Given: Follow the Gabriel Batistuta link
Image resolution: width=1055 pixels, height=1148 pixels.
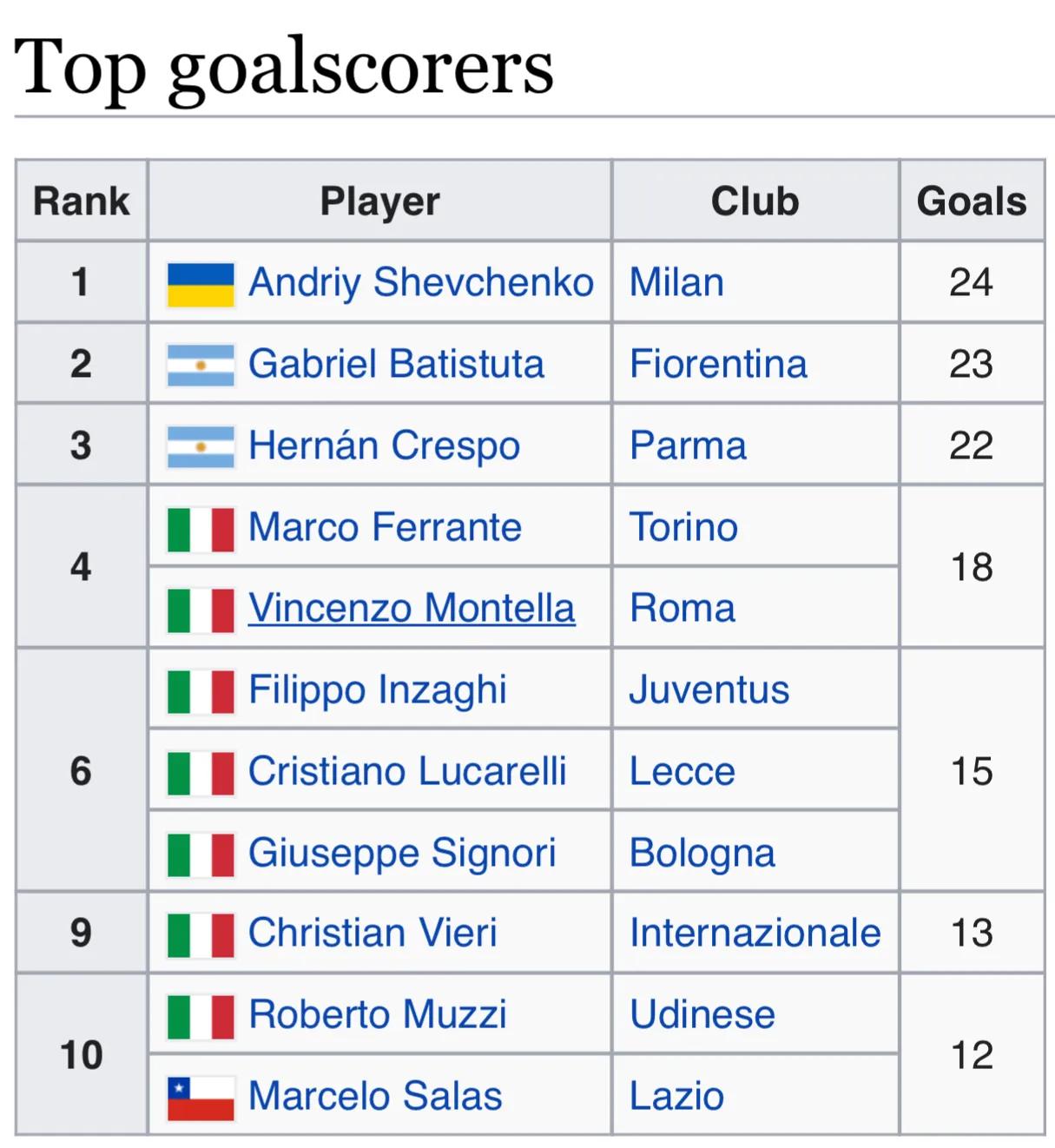Looking at the screenshot, I should [x=396, y=364].
